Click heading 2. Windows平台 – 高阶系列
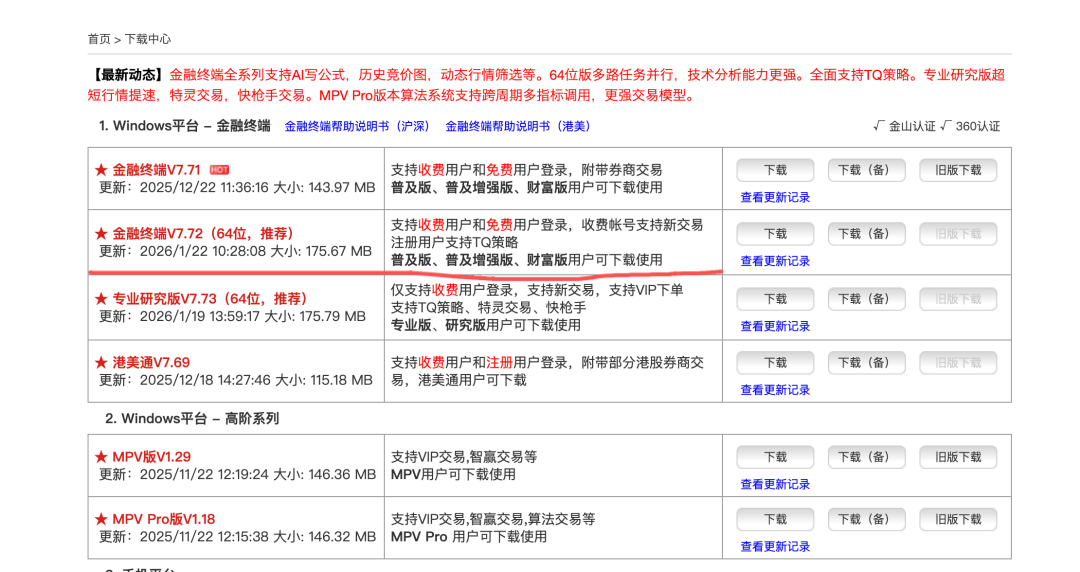 coord(192,419)
